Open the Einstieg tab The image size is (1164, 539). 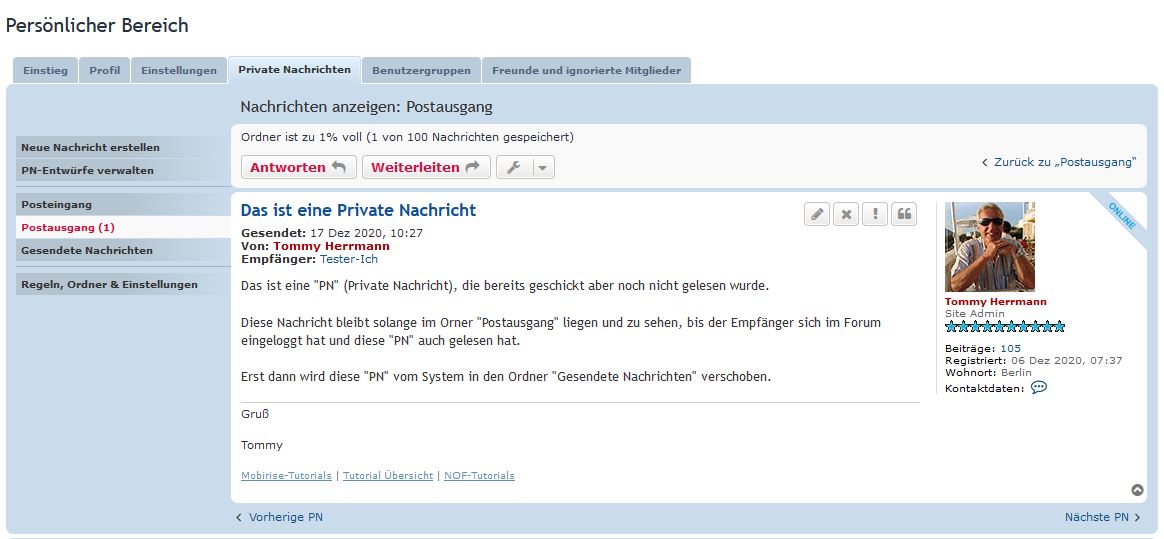tap(45, 71)
